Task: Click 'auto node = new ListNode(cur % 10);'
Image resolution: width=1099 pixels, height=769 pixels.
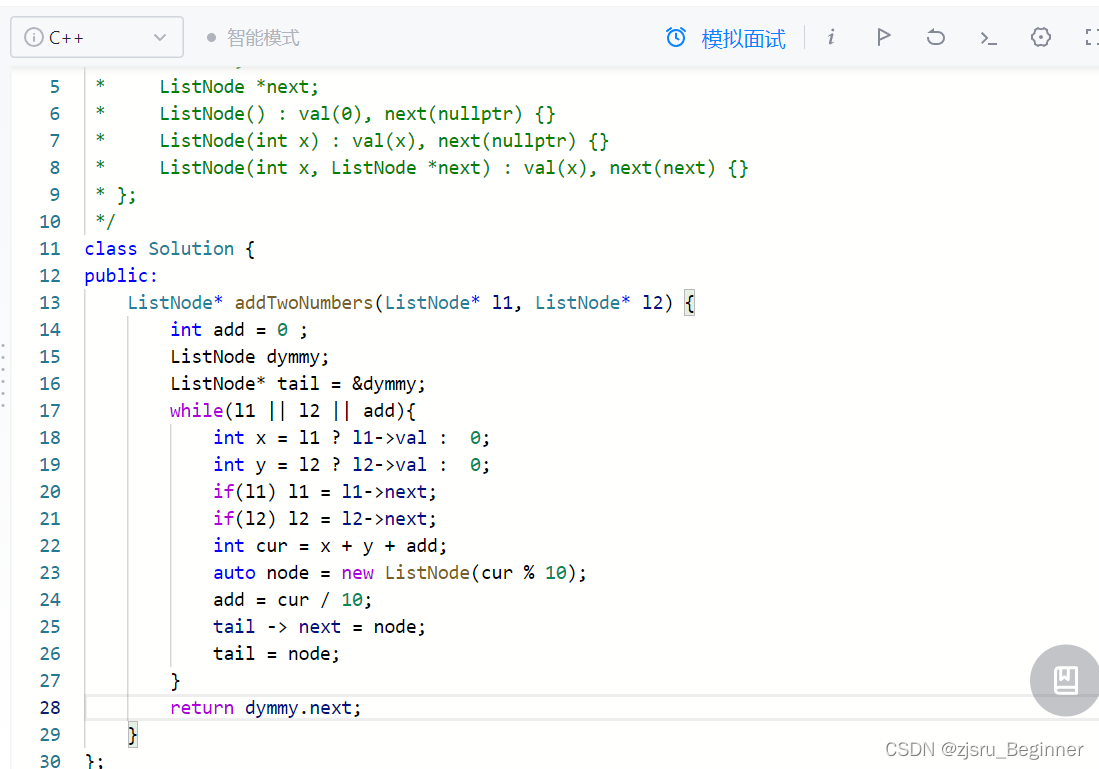Action: point(400,573)
